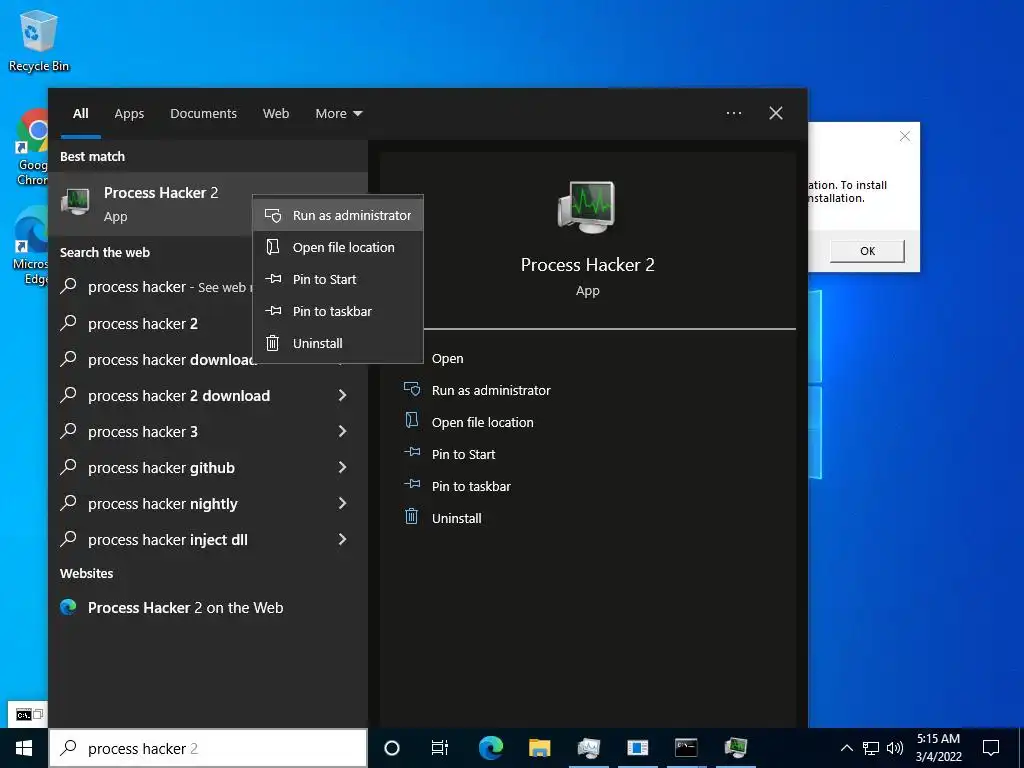Open 'Process Hacker 2 on the Web' link
The width and height of the screenshot is (1024, 768).
[x=185, y=608]
